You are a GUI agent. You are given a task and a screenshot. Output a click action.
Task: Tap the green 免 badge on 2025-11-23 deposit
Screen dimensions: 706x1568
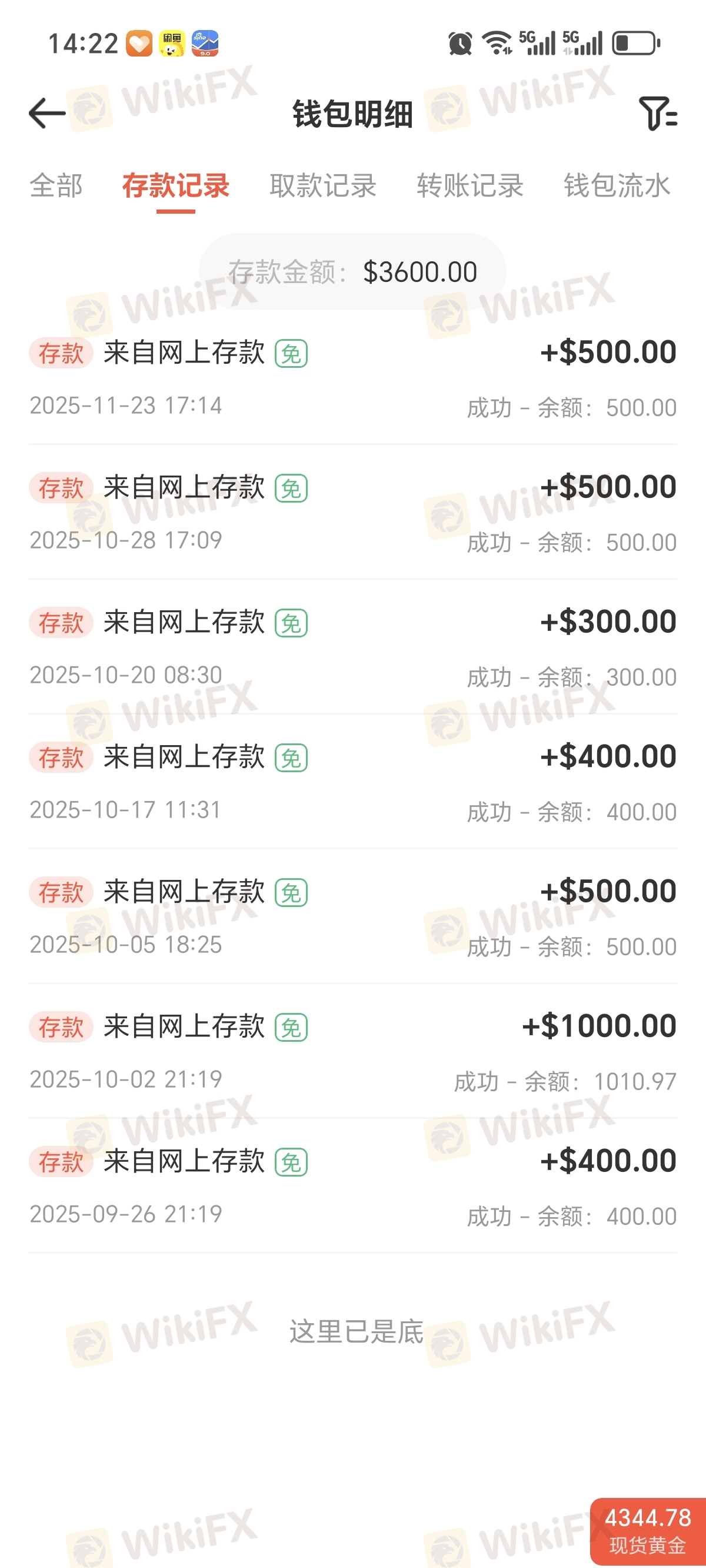(x=291, y=354)
